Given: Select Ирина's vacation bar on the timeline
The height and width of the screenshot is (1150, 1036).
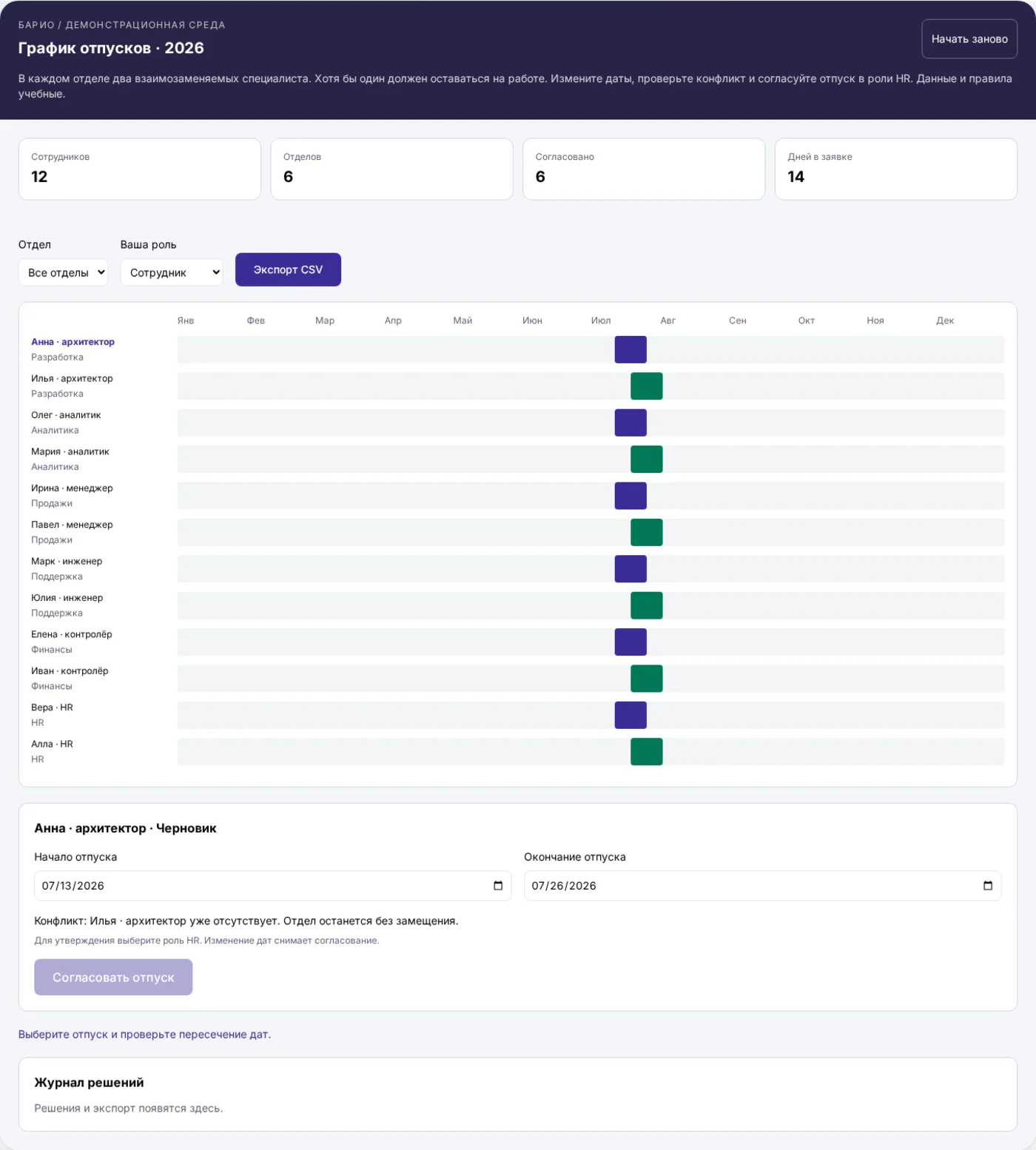Looking at the screenshot, I should (630, 496).
